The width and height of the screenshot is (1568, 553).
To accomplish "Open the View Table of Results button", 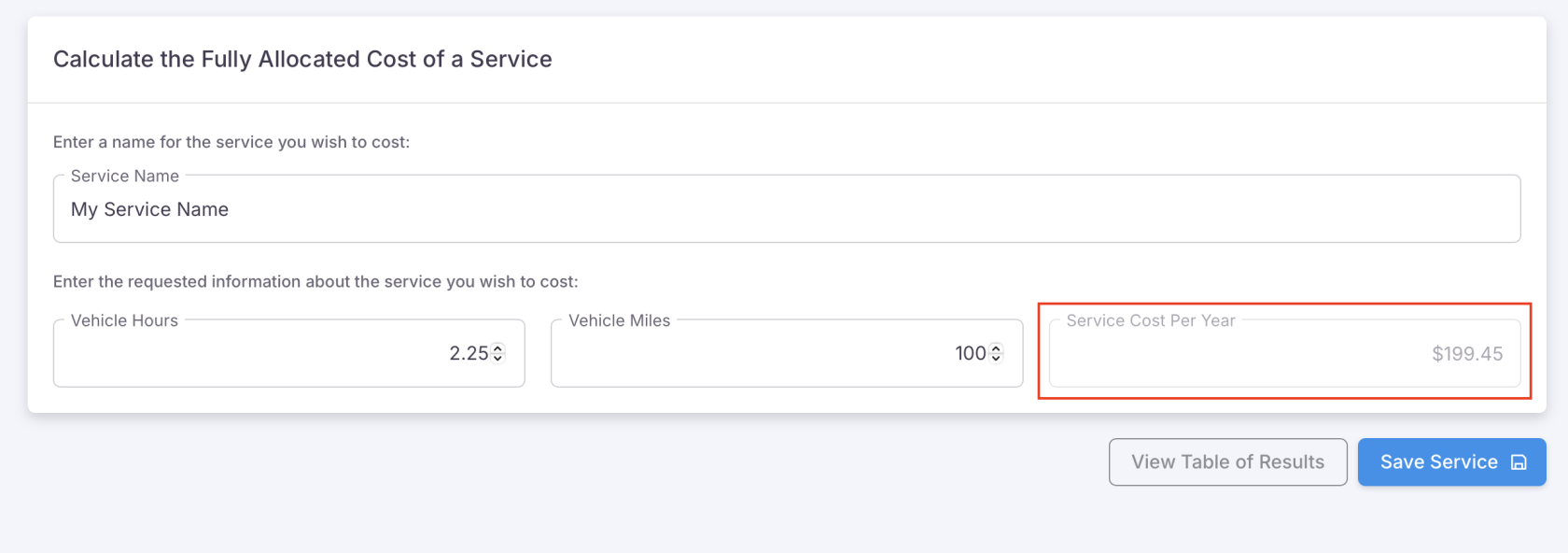I will coord(1227,462).
